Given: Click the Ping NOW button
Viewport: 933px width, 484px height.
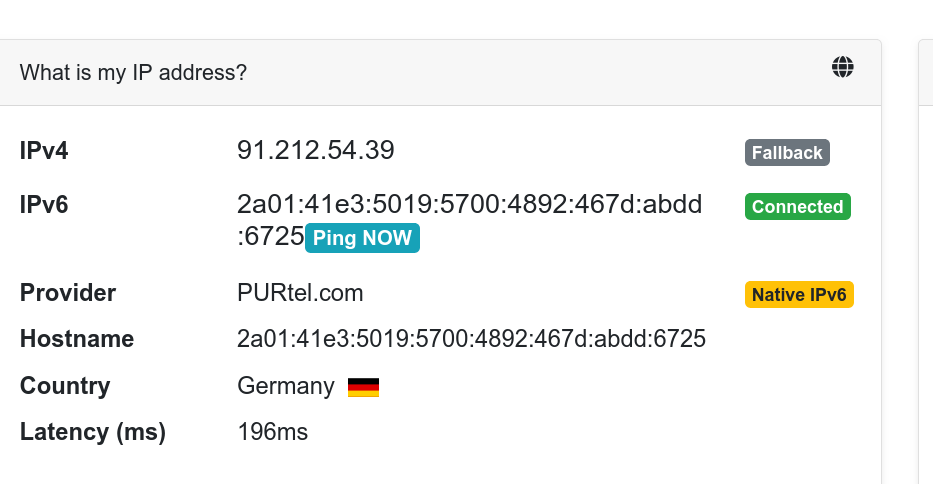Looking at the screenshot, I should (x=362, y=238).
